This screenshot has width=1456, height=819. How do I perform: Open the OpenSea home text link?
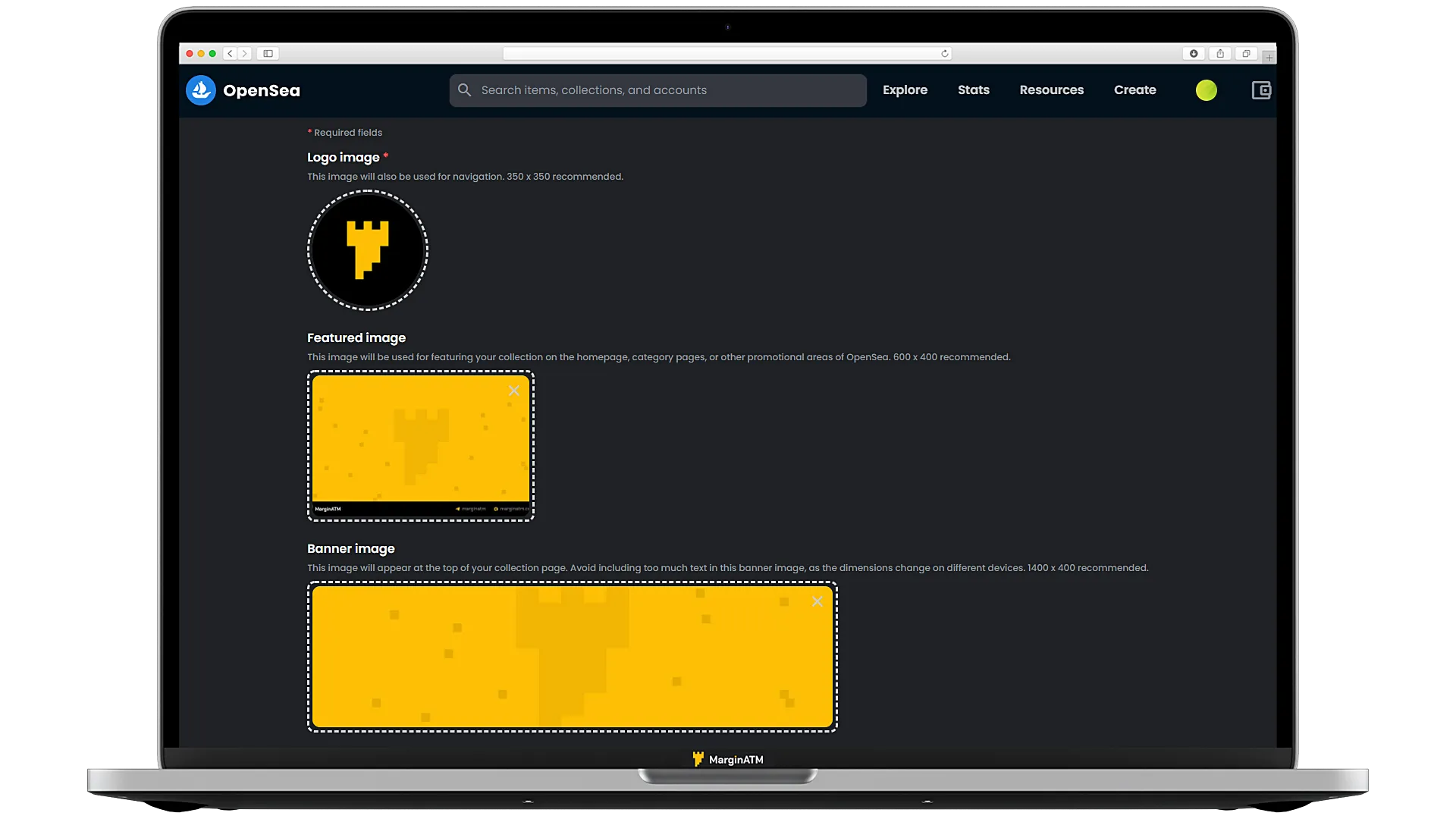pyautogui.click(x=262, y=90)
